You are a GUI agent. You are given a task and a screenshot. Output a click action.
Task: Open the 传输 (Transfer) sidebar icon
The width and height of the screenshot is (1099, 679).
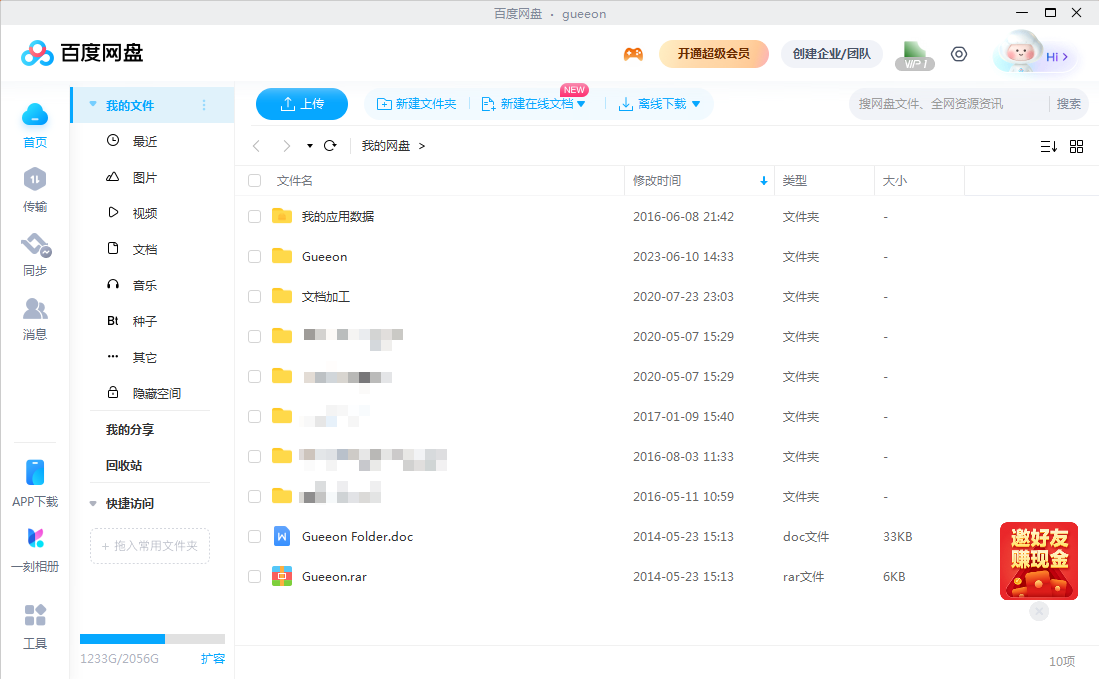(35, 189)
